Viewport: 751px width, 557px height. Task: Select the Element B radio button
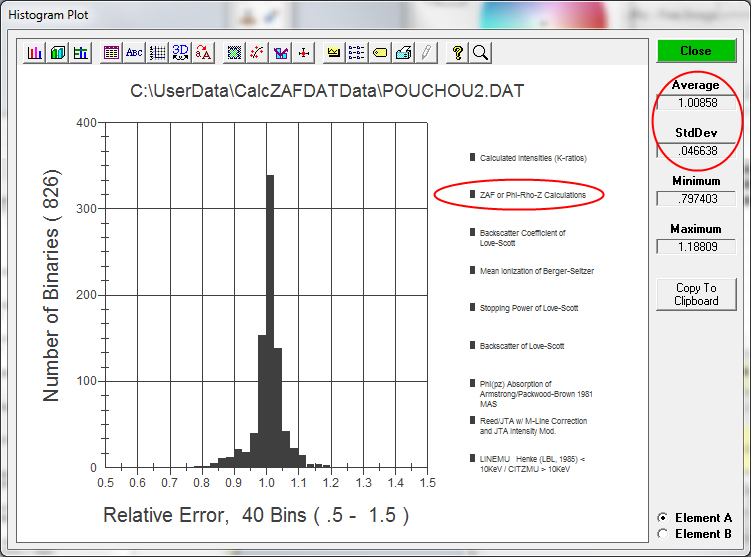click(x=662, y=533)
